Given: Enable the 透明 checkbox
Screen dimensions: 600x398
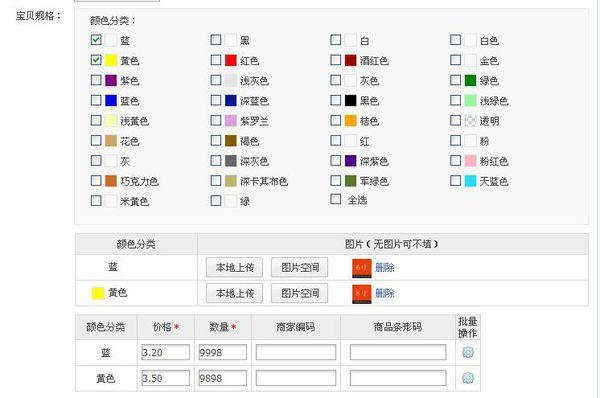Looking at the screenshot, I should pyautogui.click(x=455, y=120).
